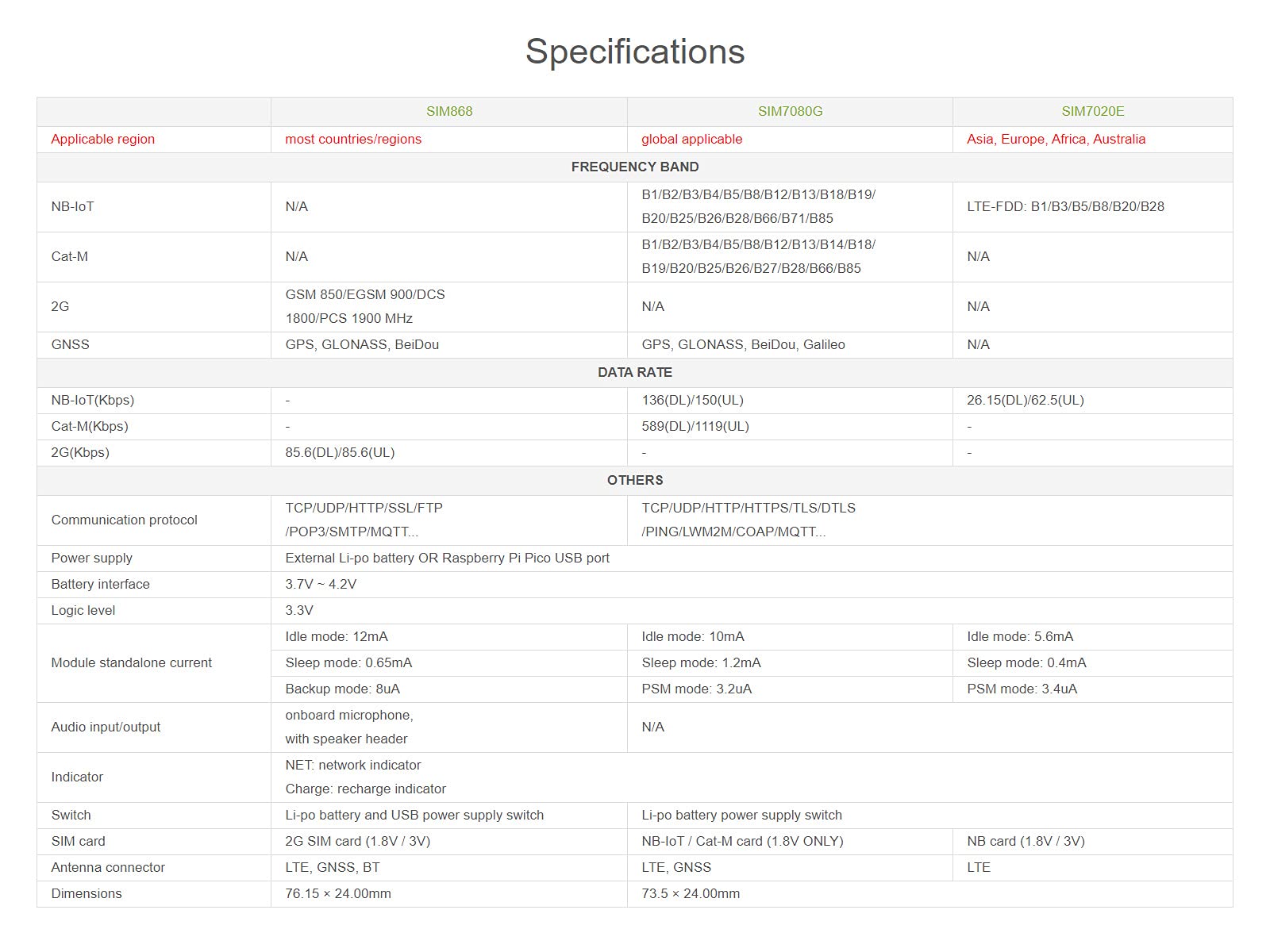Click the SIM868 column header

449,111
